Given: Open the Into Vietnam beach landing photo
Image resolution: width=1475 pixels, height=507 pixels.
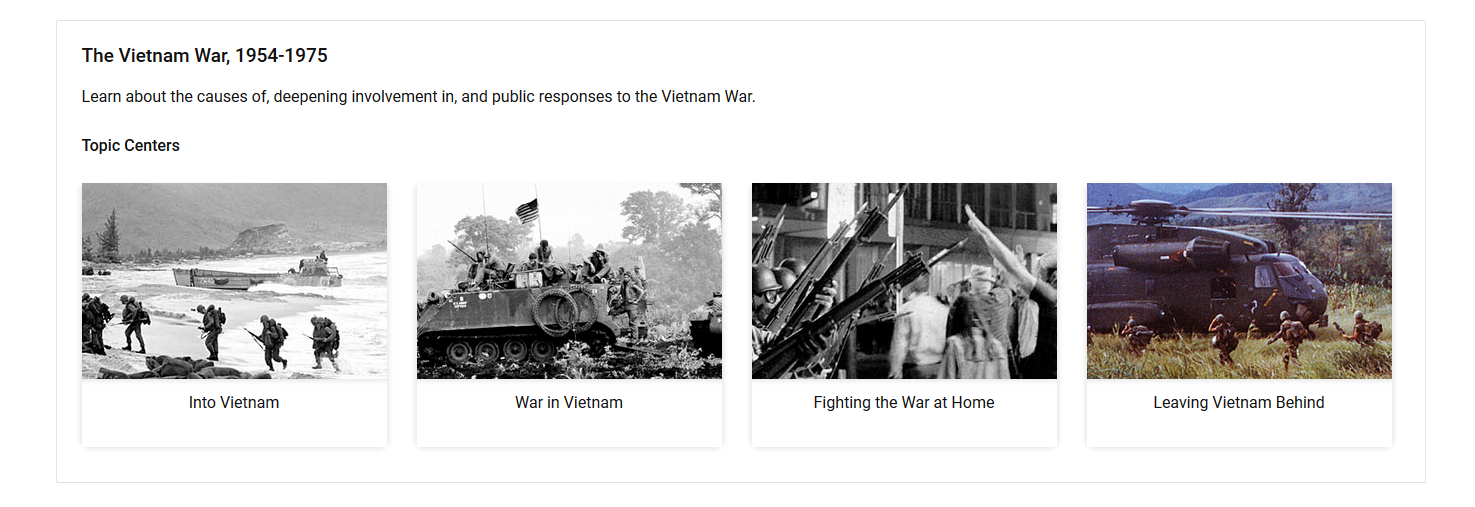Looking at the screenshot, I should [234, 281].
